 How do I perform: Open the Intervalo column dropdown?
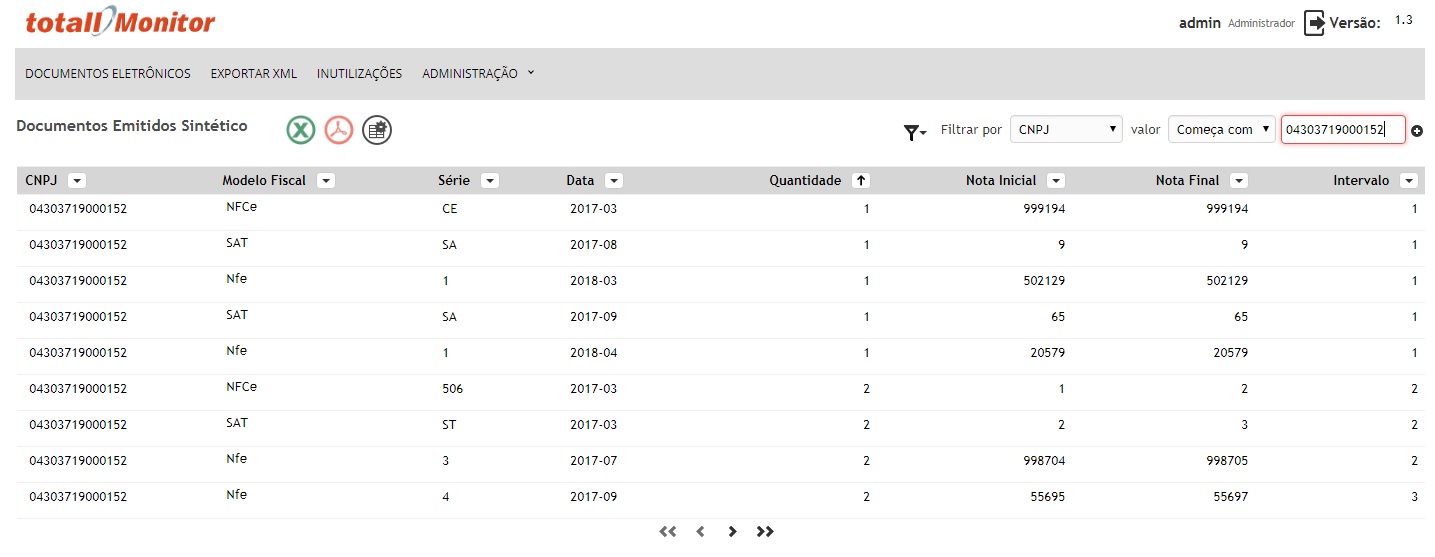coord(1408,181)
